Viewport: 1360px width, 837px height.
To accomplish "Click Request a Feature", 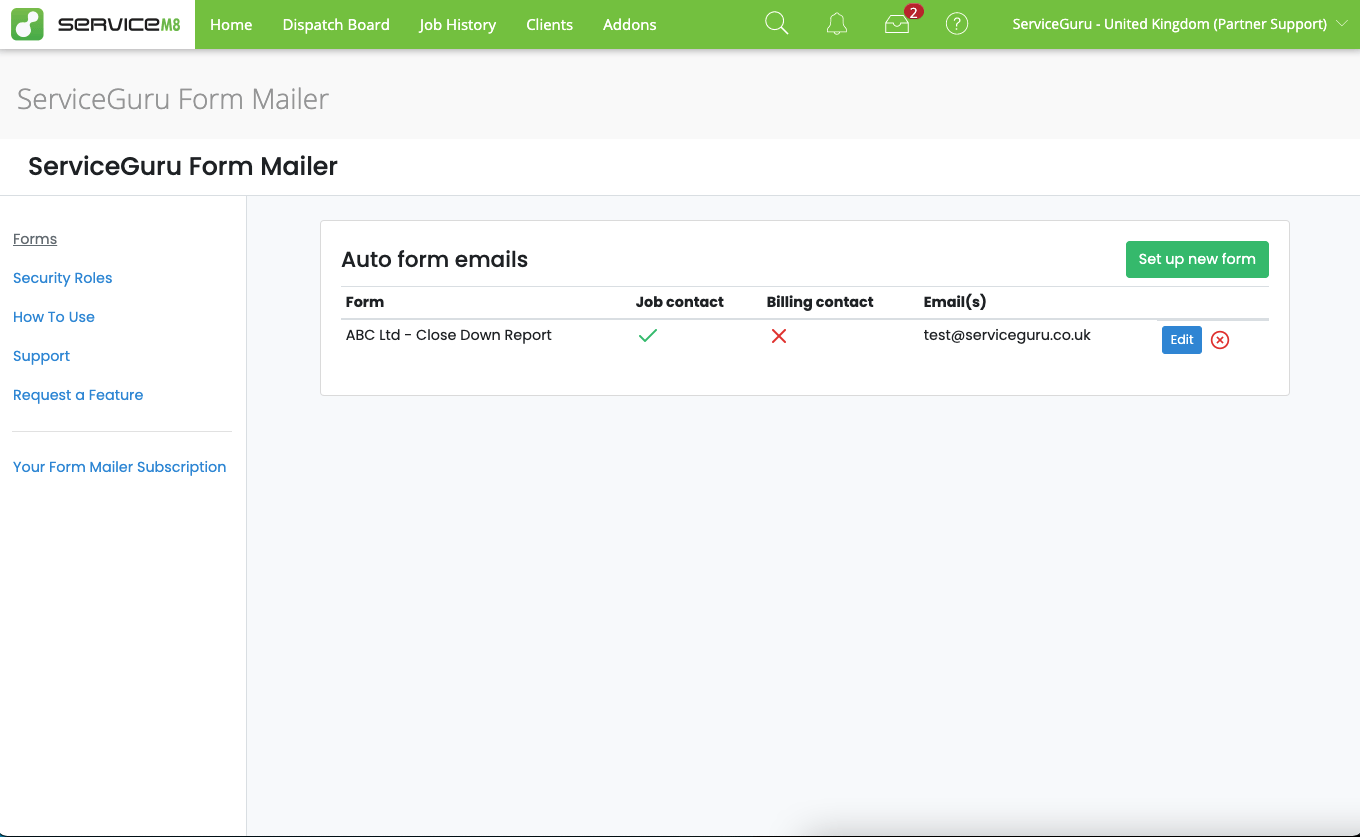I will point(78,395).
